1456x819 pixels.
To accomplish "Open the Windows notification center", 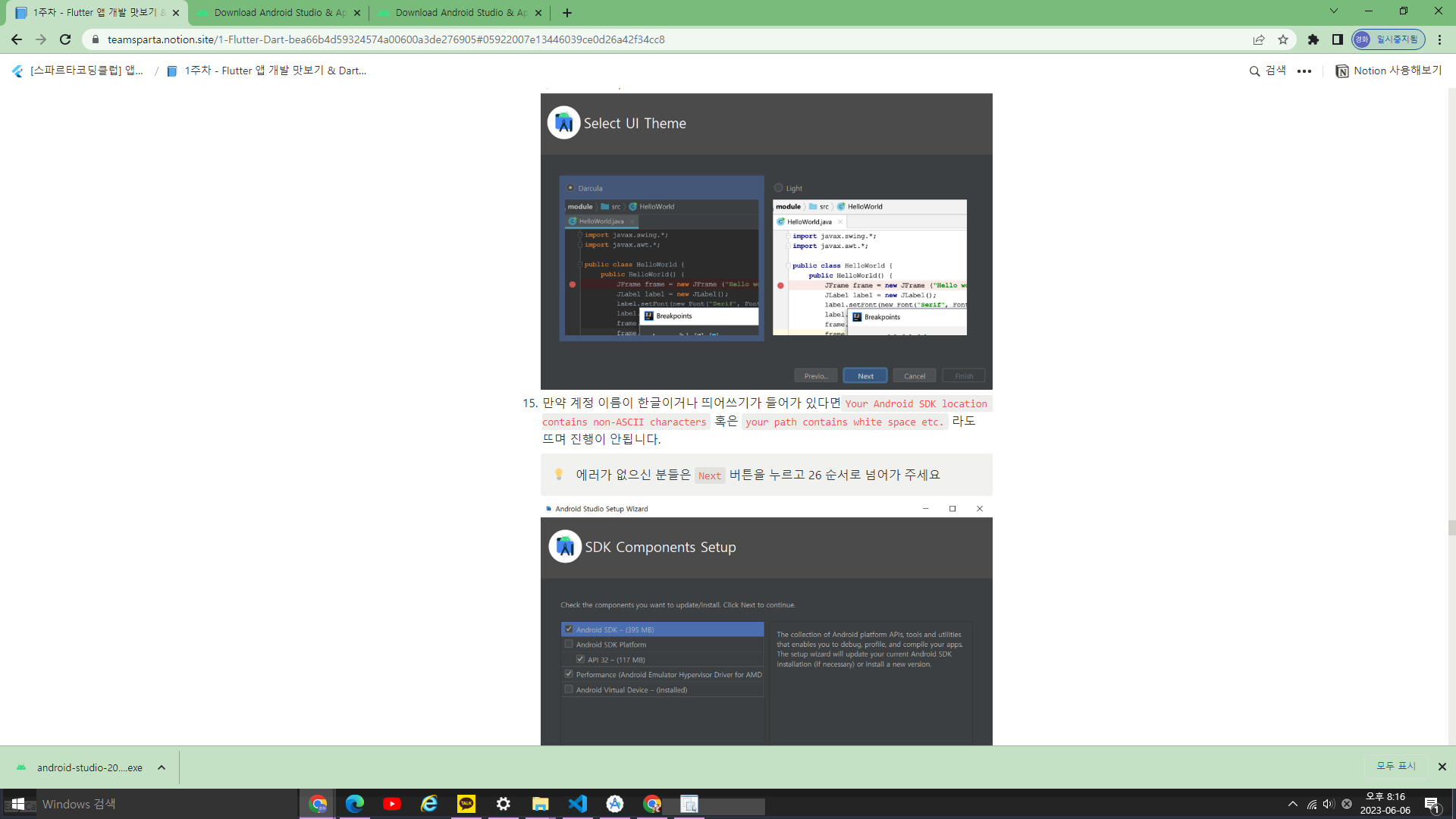I will pos(1432,805).
